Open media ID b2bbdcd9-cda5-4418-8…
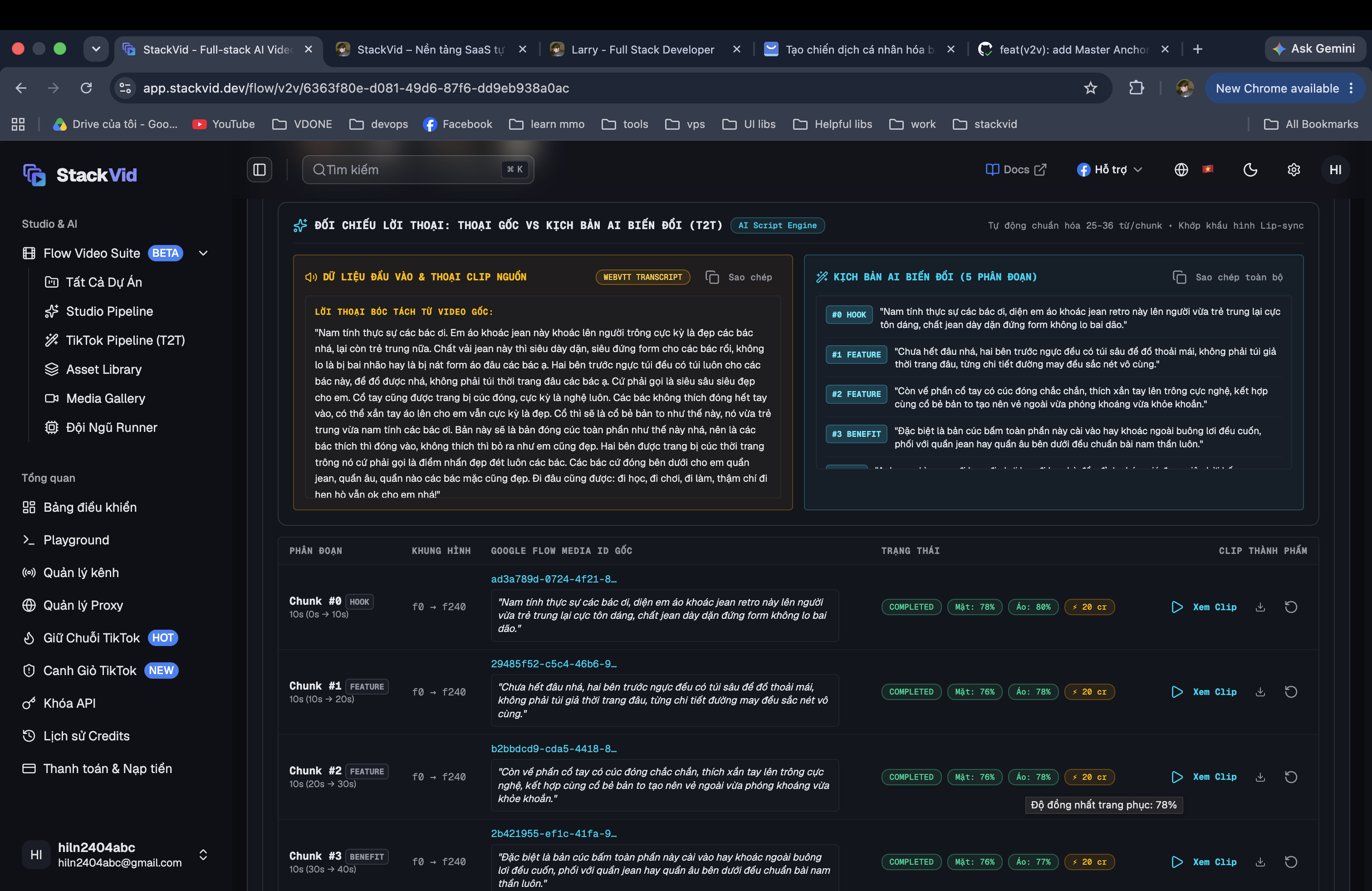 (x=554, y=749)
